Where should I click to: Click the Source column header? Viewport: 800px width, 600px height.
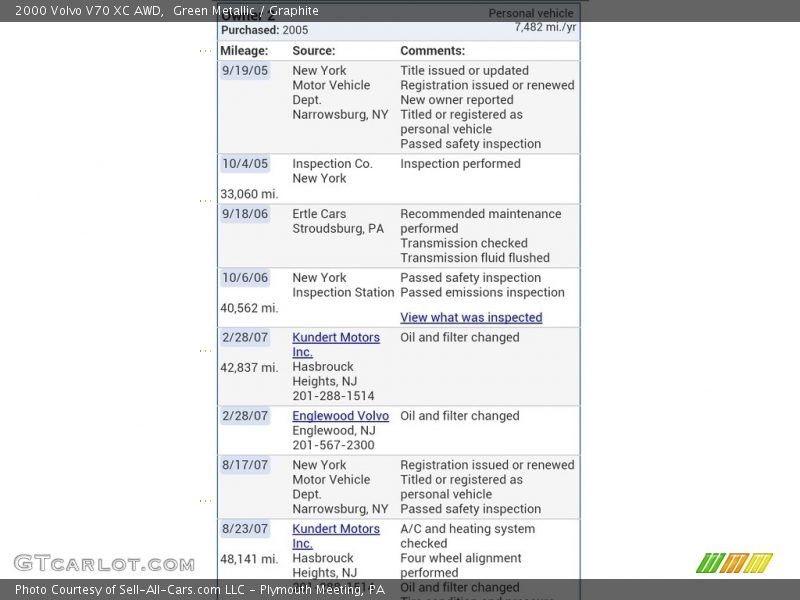tap(314, 51)
